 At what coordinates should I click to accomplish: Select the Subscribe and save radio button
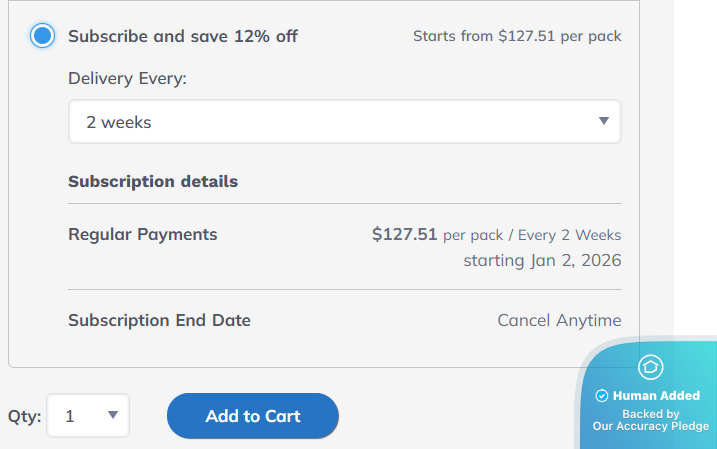[42, 36]
